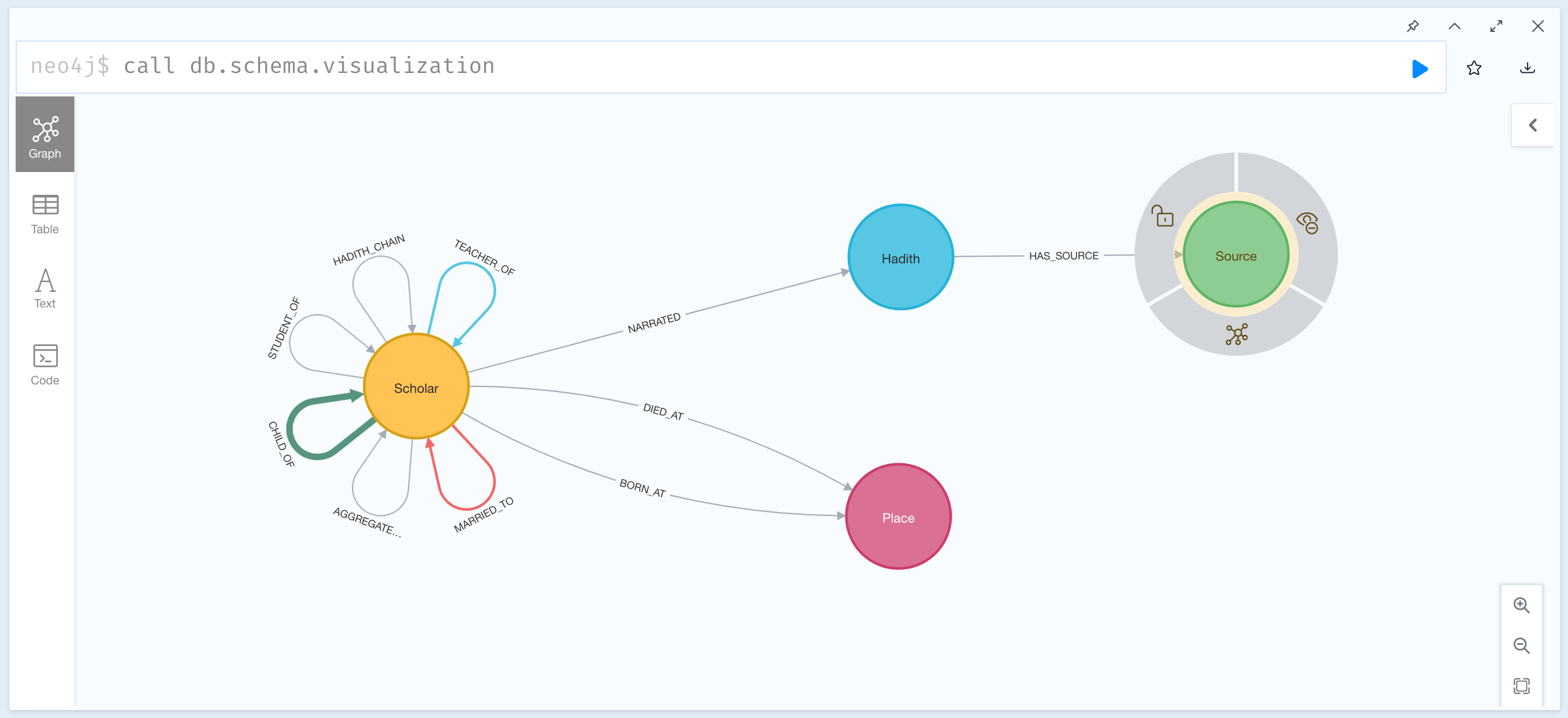This screenshot has width=1568, height=718.
Task: Unlock the Source node position
Action: click(x=1163, y=216)
